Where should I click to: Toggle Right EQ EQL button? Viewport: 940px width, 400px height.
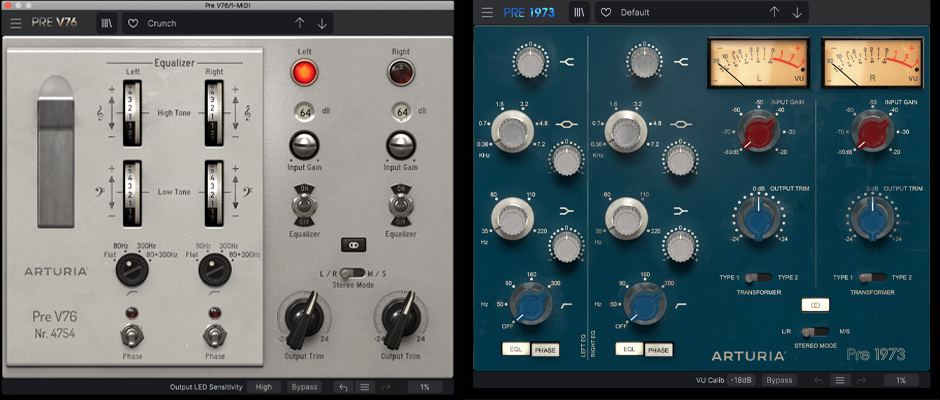click(x=629, y=349)
